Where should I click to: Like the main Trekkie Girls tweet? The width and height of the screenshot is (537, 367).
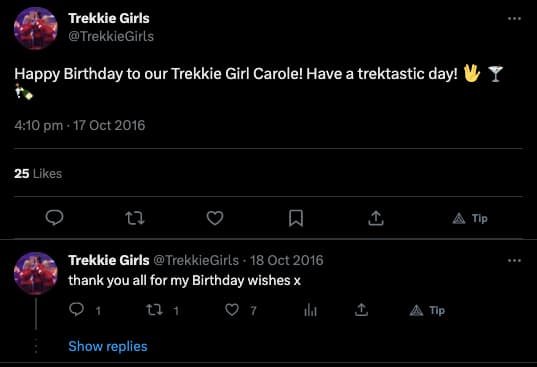215,218
